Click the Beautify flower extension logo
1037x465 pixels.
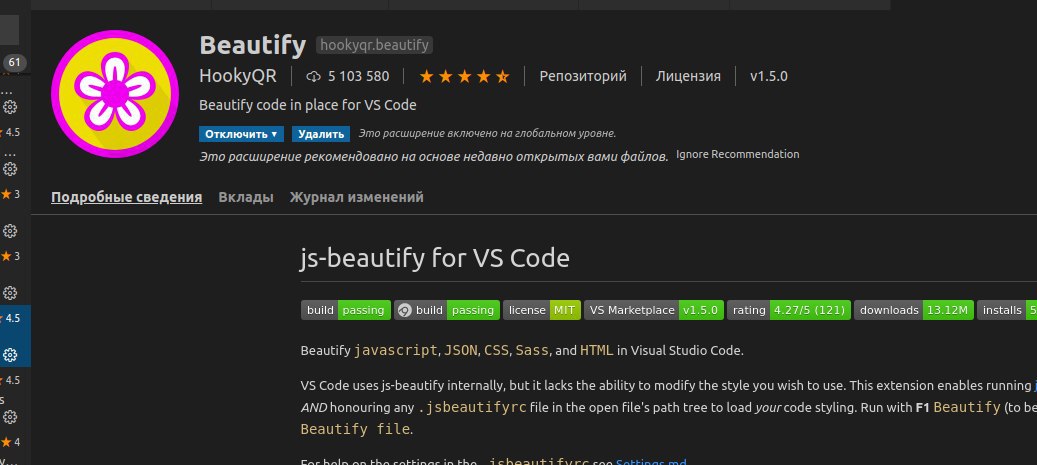click(114, 93)
